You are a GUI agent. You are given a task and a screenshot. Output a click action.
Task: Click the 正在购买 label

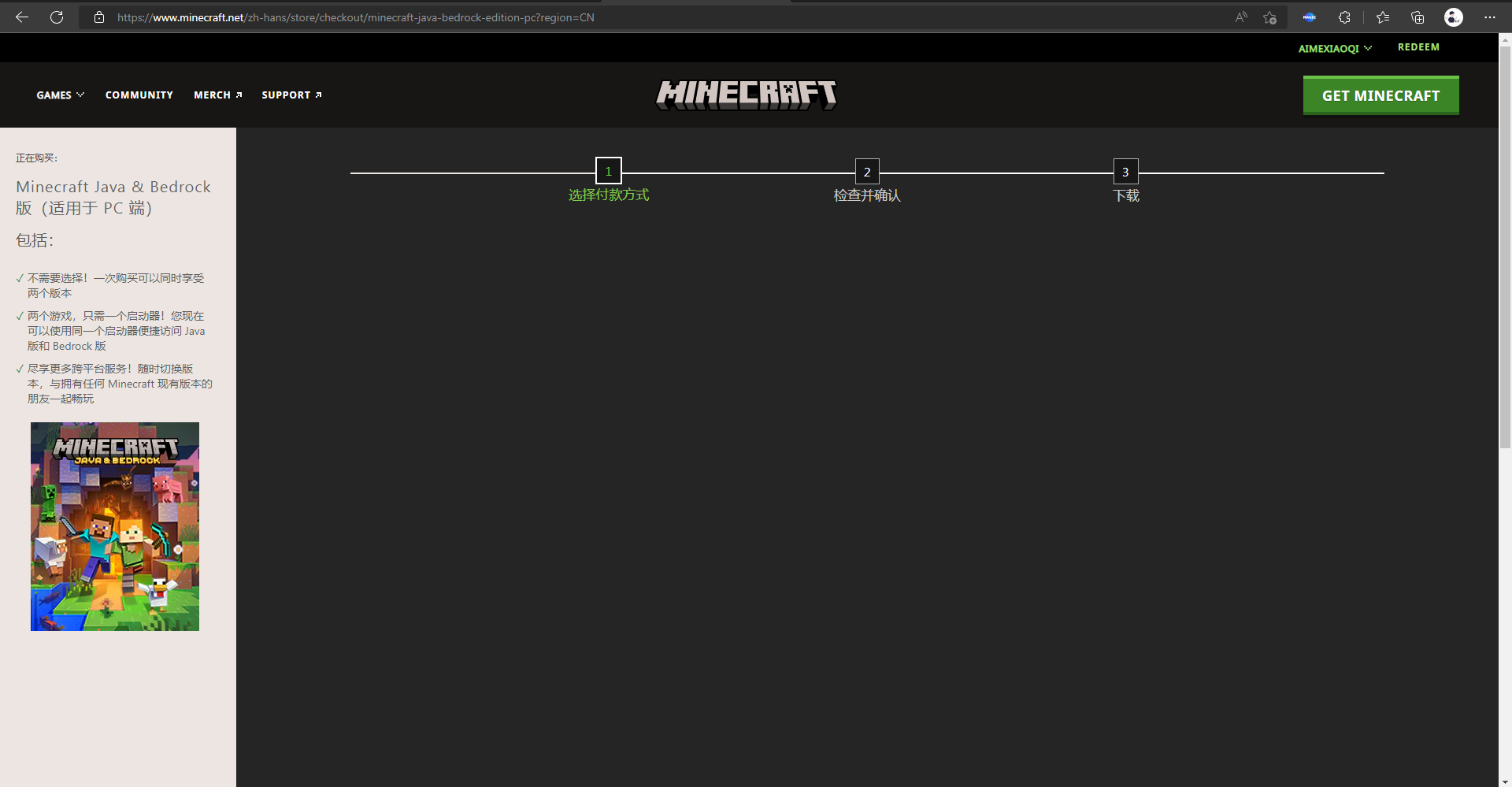click(36, 158)
